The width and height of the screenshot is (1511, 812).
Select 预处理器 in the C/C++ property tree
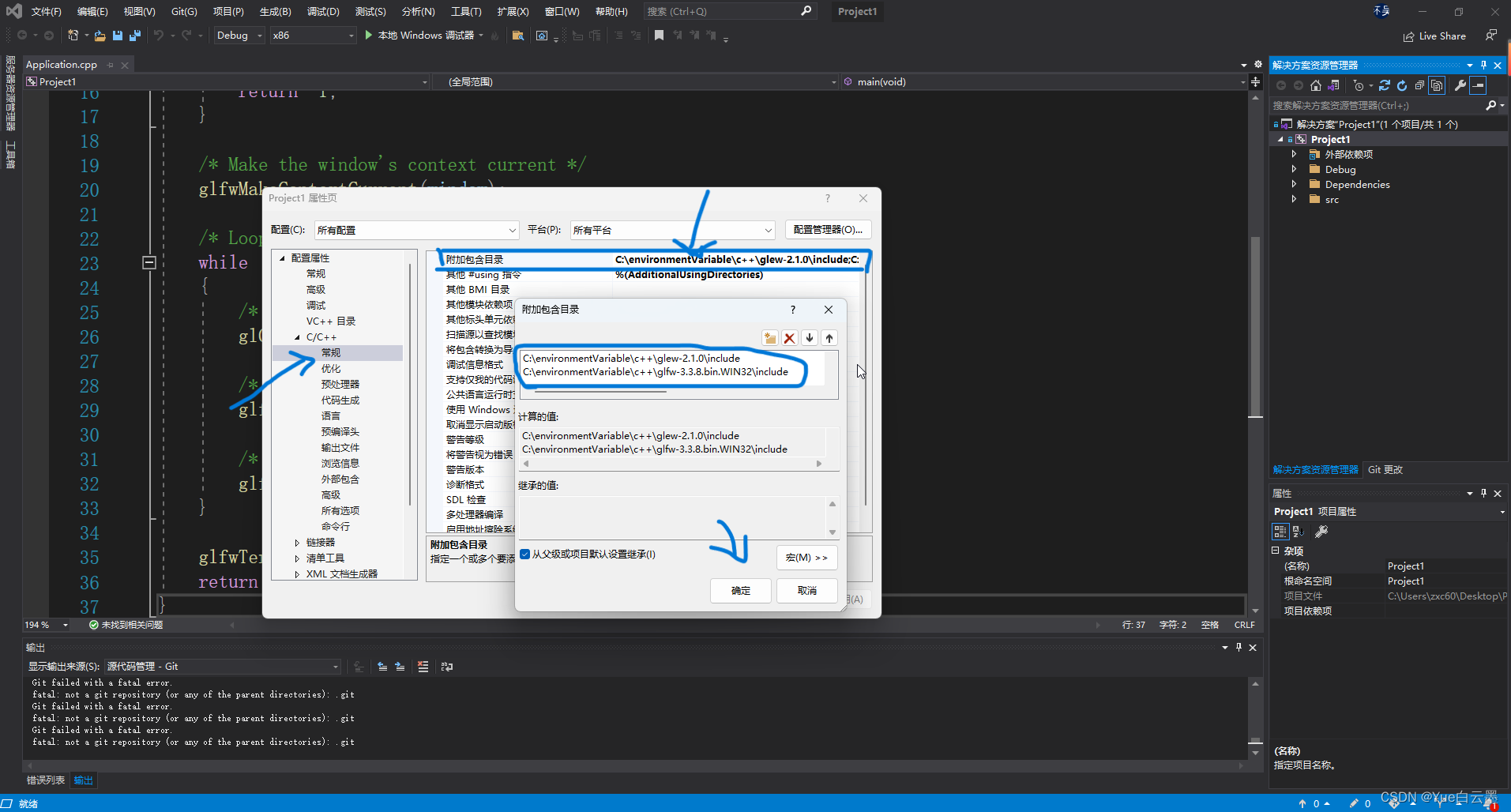[340, 385]
